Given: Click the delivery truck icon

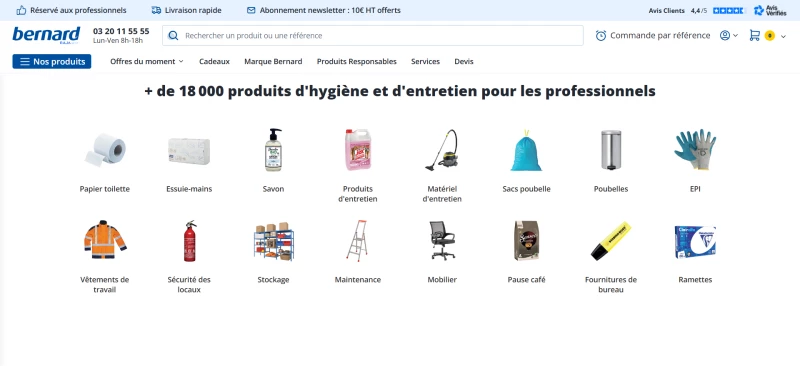Looking at the screenshot, I should coord(156,10).
